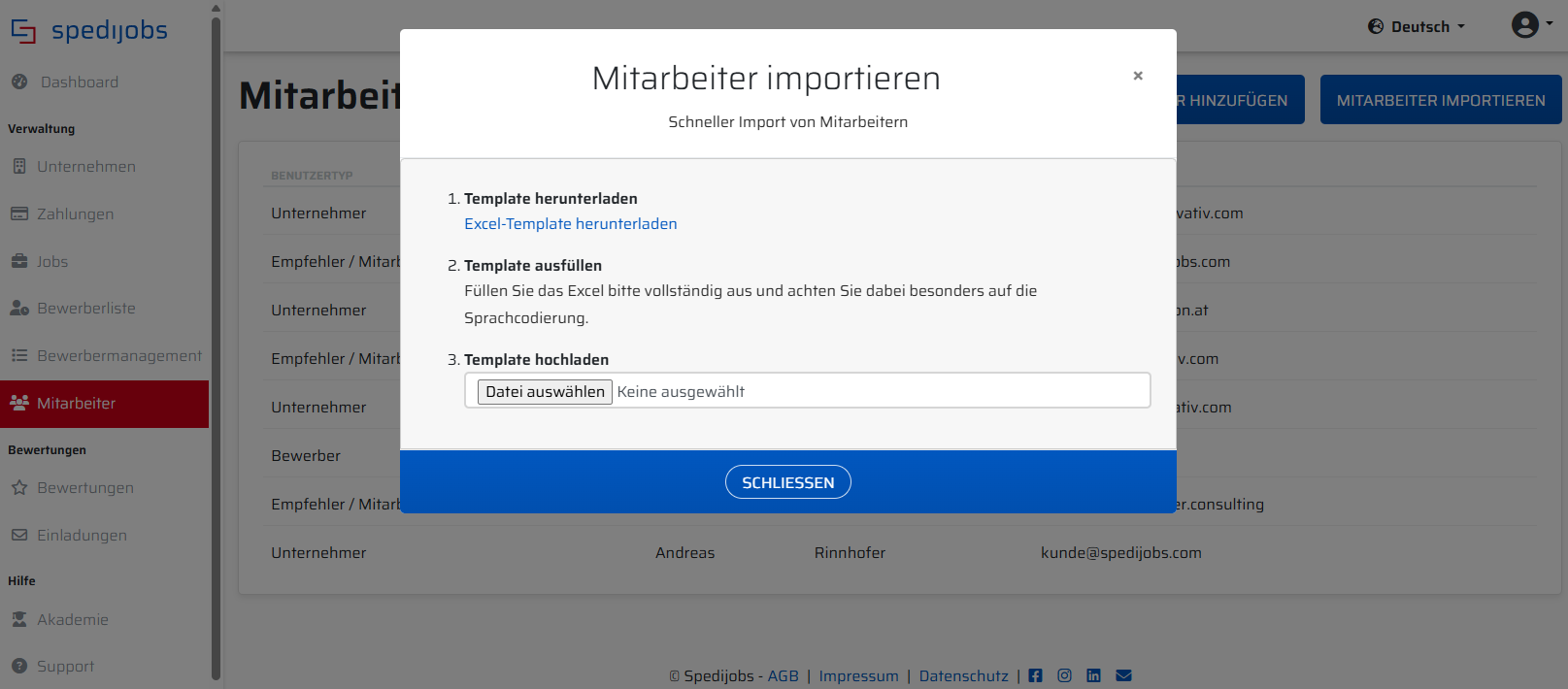
Task: Click the Einladungen envelope icon
Action: coord(19,535)
